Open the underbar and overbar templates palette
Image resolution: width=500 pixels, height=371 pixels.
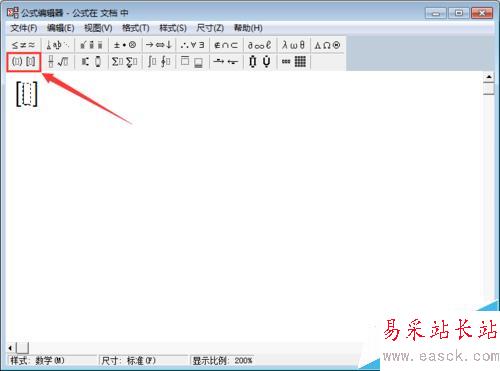(192, 62)
